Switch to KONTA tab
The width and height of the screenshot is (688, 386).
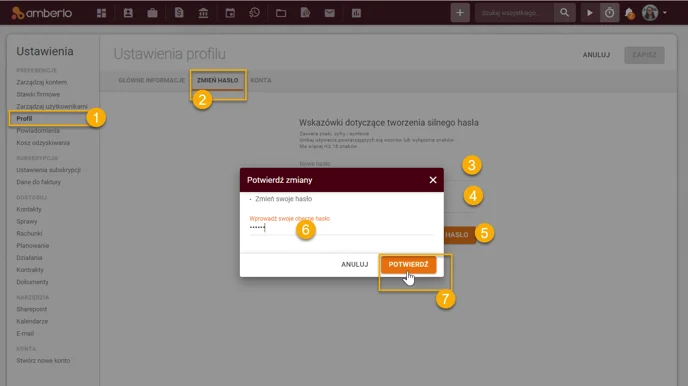point(261,80)
